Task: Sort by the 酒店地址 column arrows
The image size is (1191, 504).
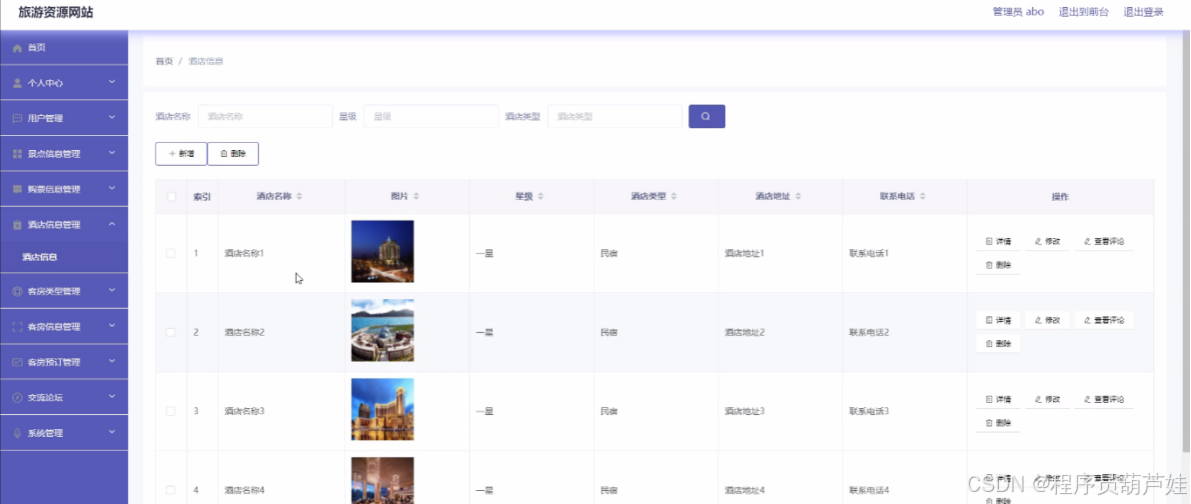Action: coord(798,197)
